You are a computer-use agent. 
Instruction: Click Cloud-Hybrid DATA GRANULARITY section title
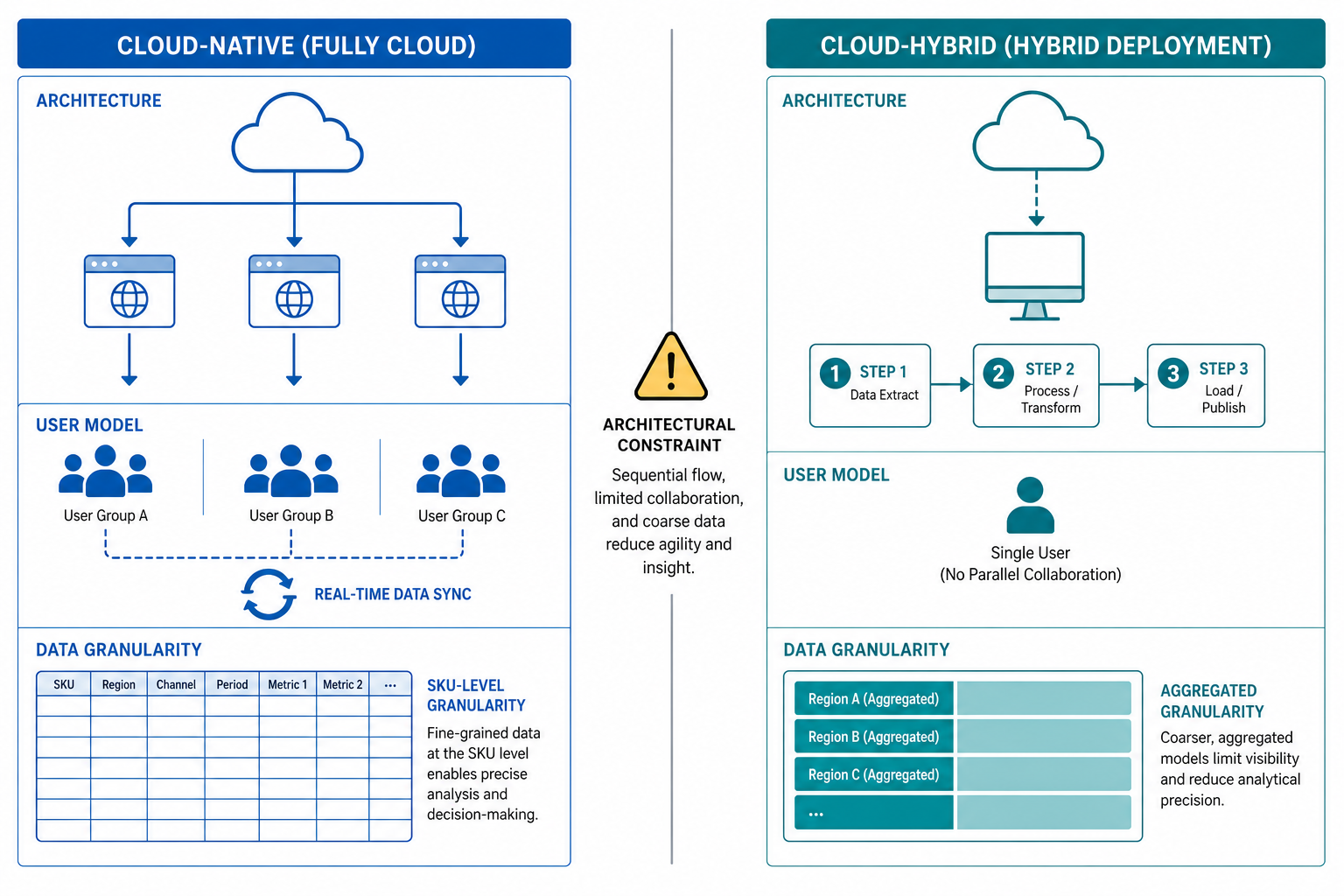click(866, 649)
